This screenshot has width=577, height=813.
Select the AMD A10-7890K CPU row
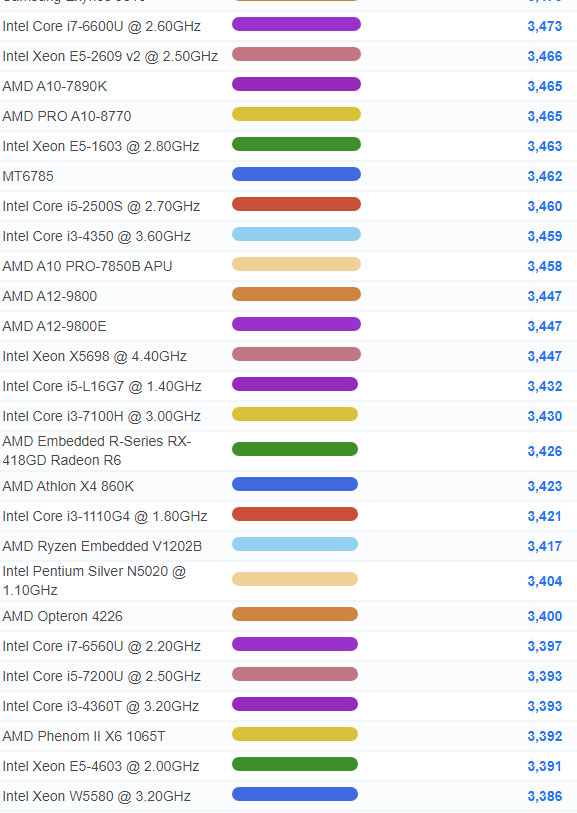[x=55, y=87]
